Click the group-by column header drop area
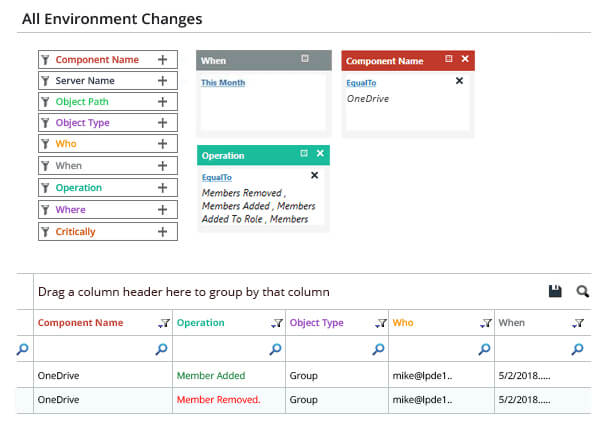Screen dimensions: 612x430 183,292
